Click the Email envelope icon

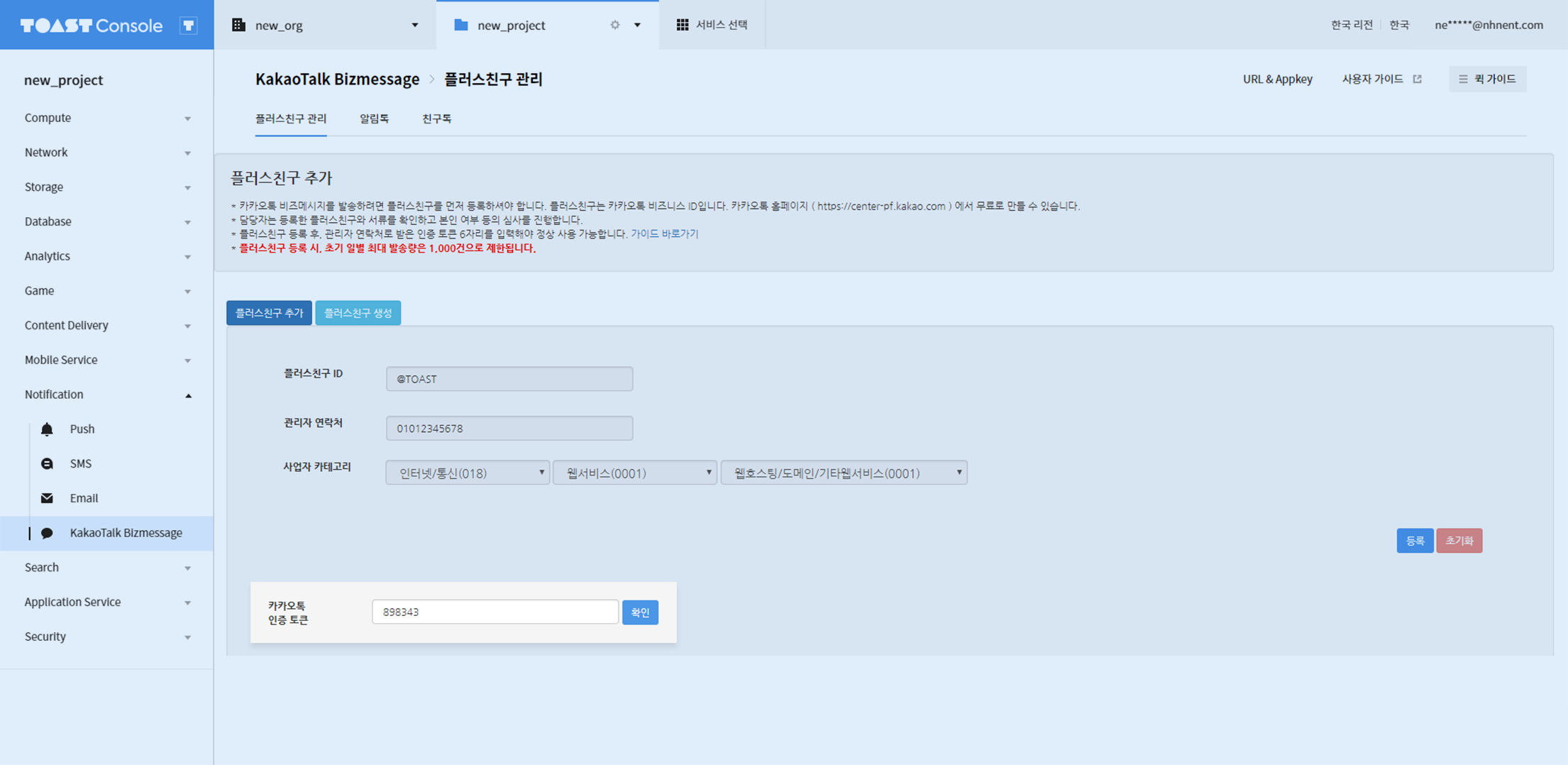[47, 498]
